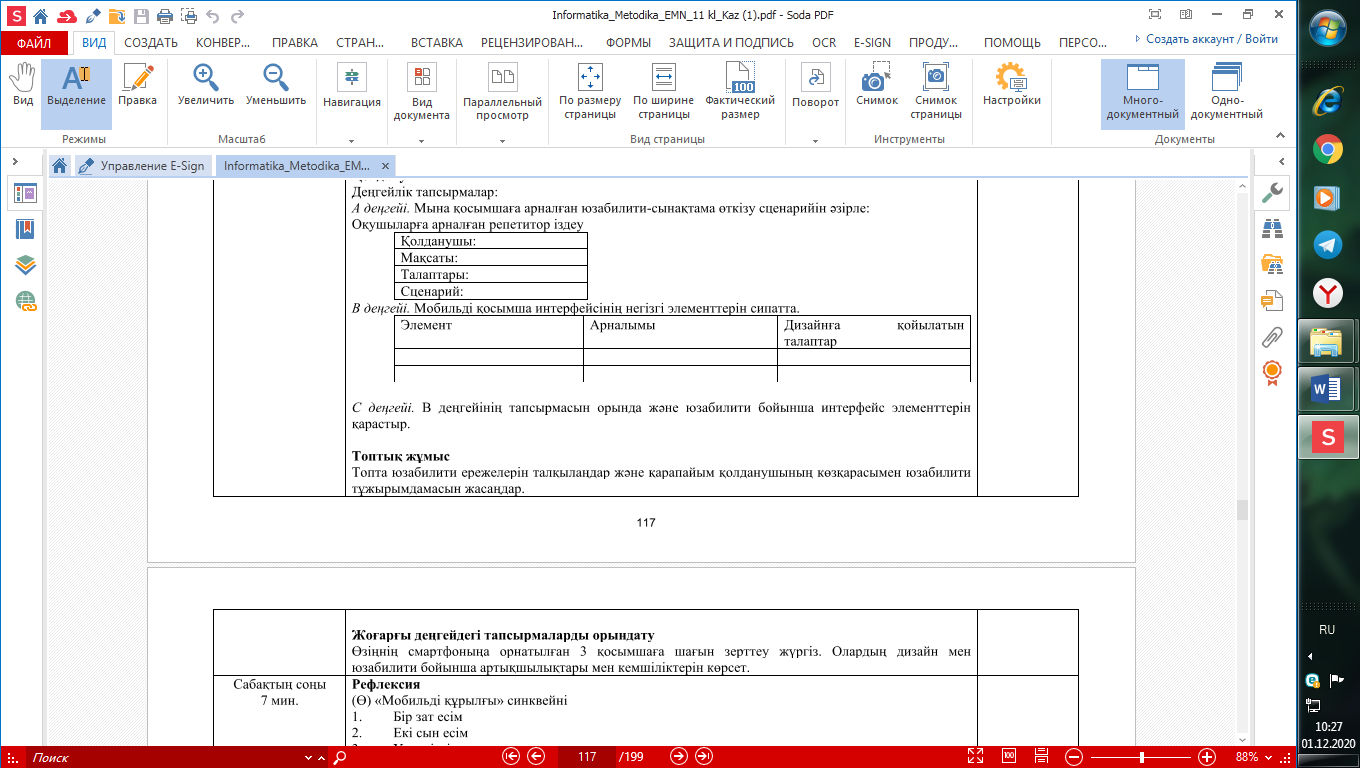The image size is (1360, 768).
Task: Click the cloud icon in quick access toolbar
Action: point(67,16)
